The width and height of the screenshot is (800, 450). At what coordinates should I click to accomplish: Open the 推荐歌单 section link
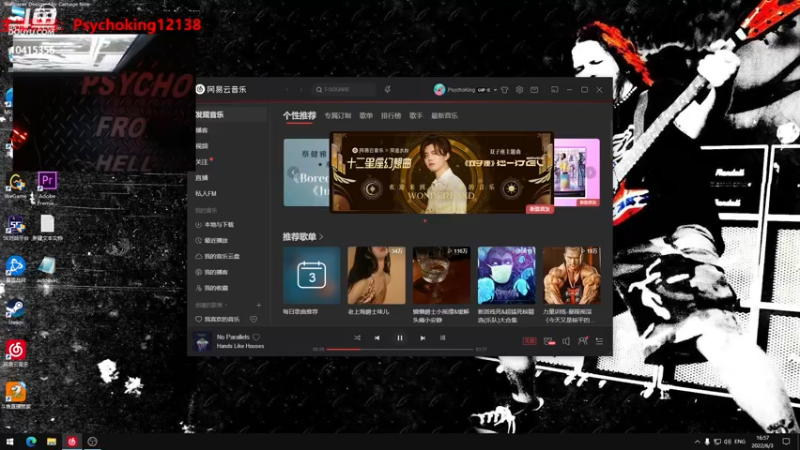click(x=303, y=237)
